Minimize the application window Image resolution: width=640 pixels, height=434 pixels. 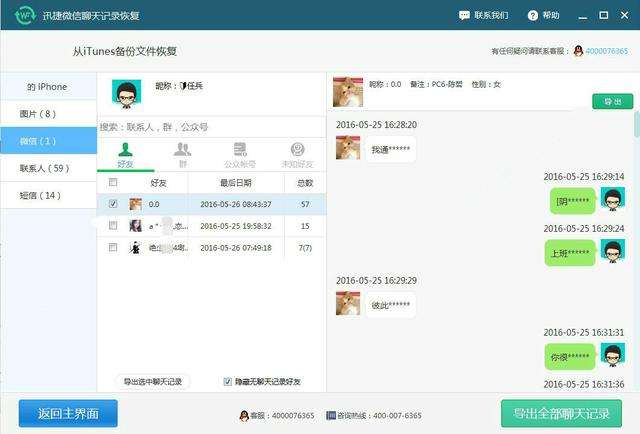tap(583, 16)
